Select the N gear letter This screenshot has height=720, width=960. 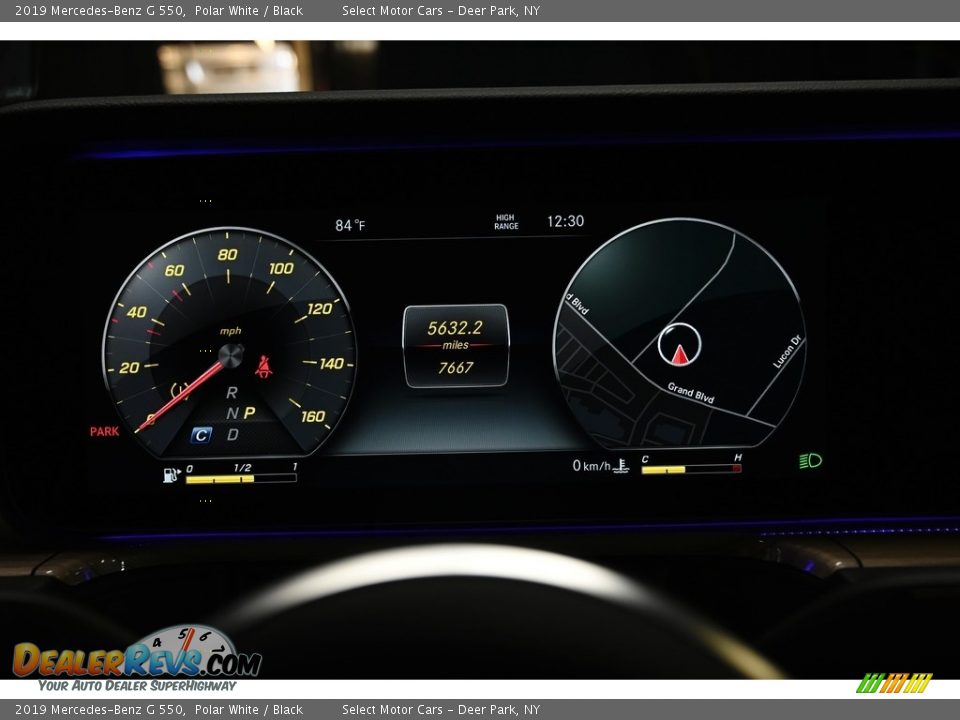pos(232,414)
